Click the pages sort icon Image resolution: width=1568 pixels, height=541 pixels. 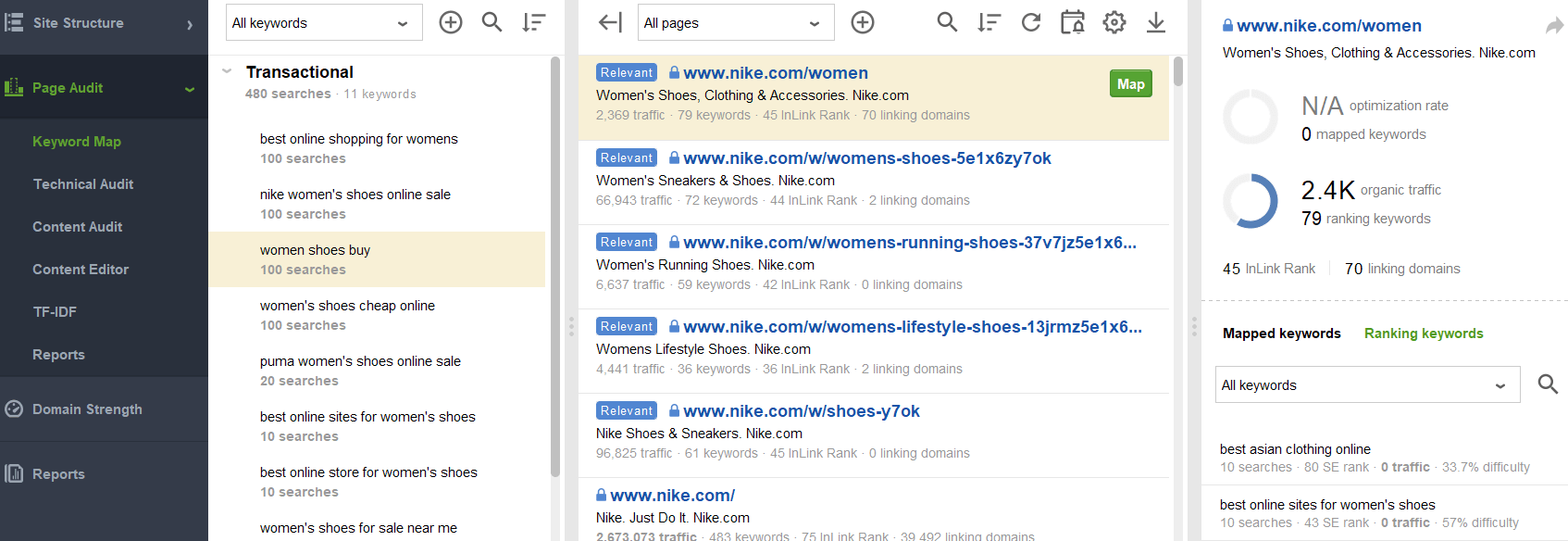click(989, 22)
